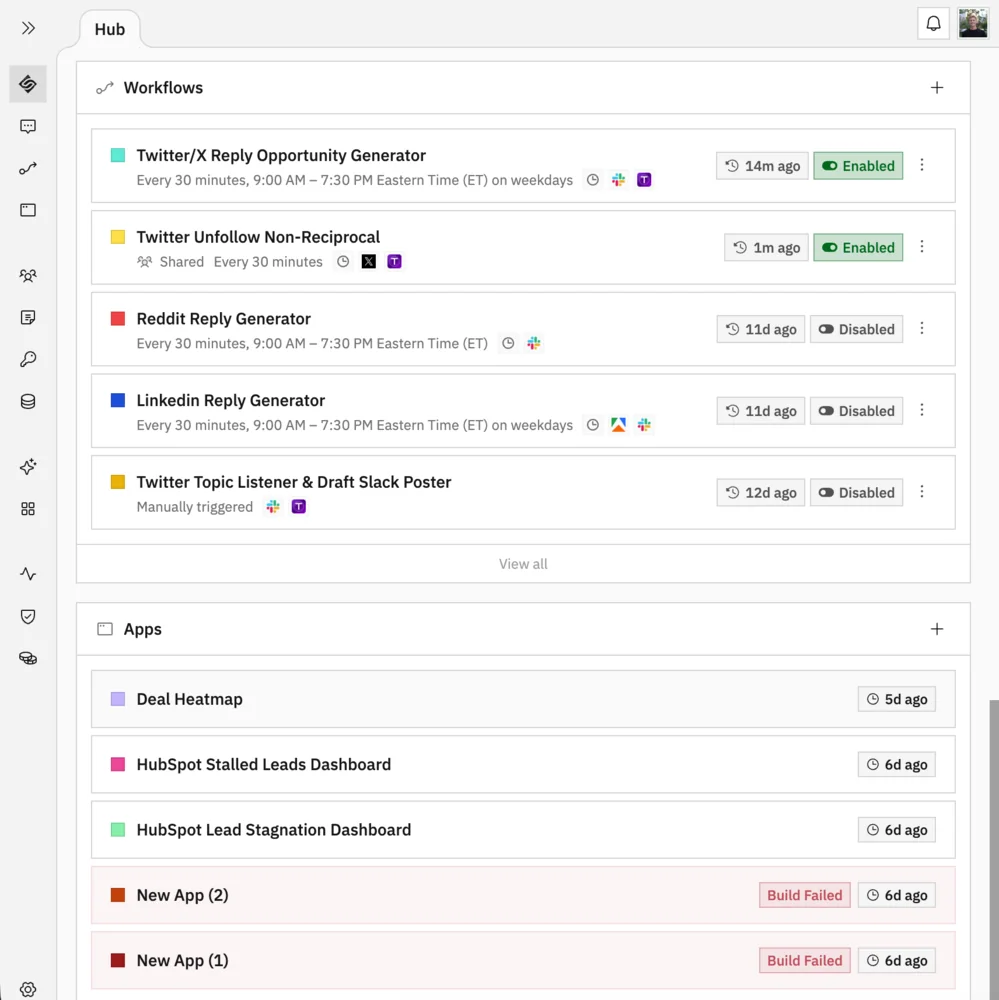Open the Hub home logo icon in sidebar
The image size is (999, 1000).
click(x=28, y=84)
